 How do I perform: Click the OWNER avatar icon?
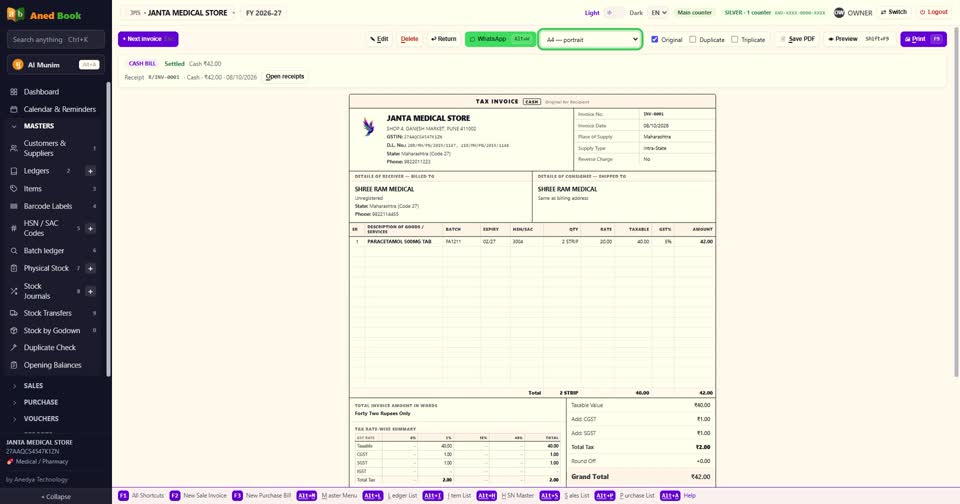click(x=839, y=12)
